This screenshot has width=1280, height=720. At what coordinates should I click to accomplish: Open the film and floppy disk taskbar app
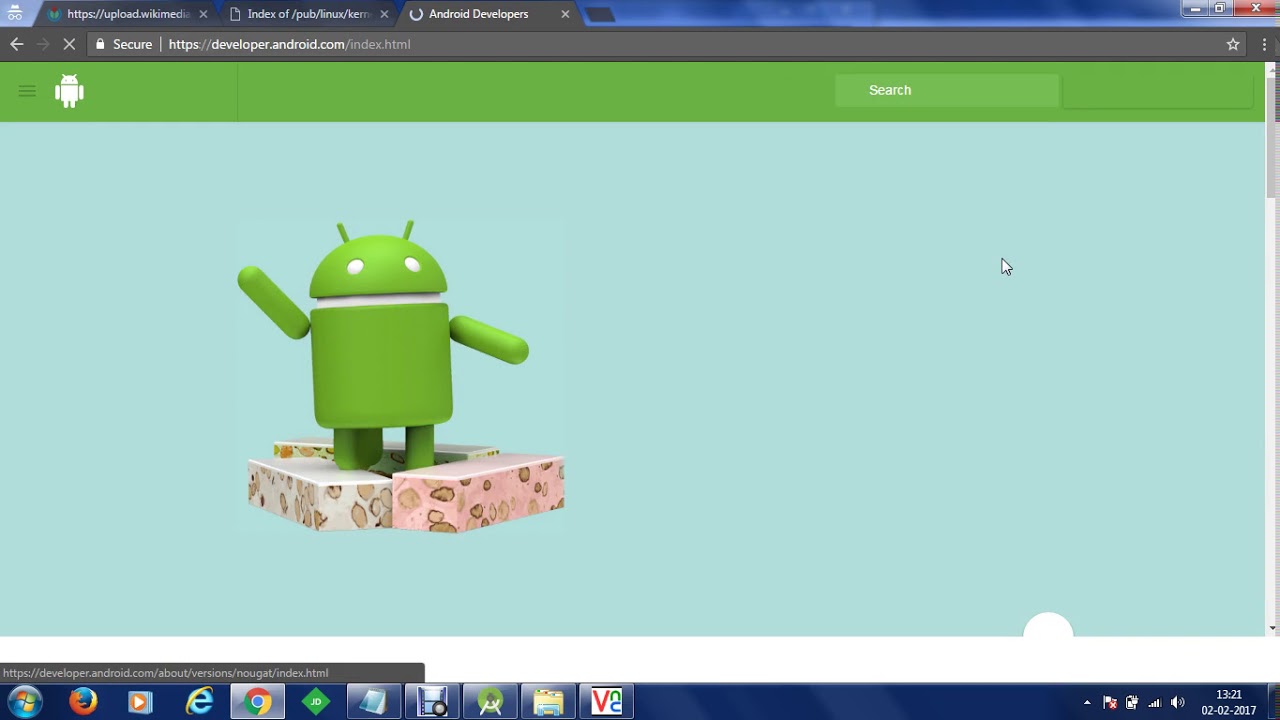point(431,702)
